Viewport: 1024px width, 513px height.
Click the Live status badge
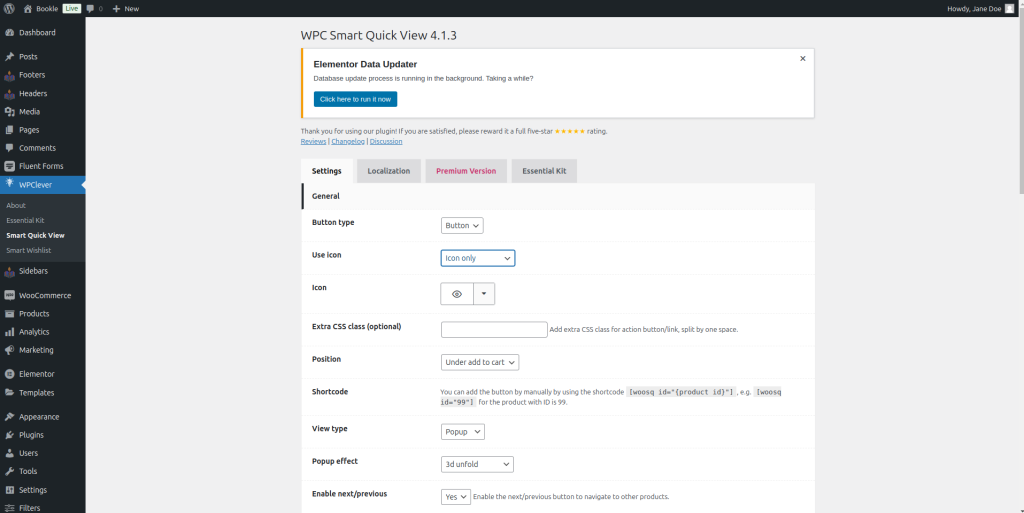click(71, 8)
